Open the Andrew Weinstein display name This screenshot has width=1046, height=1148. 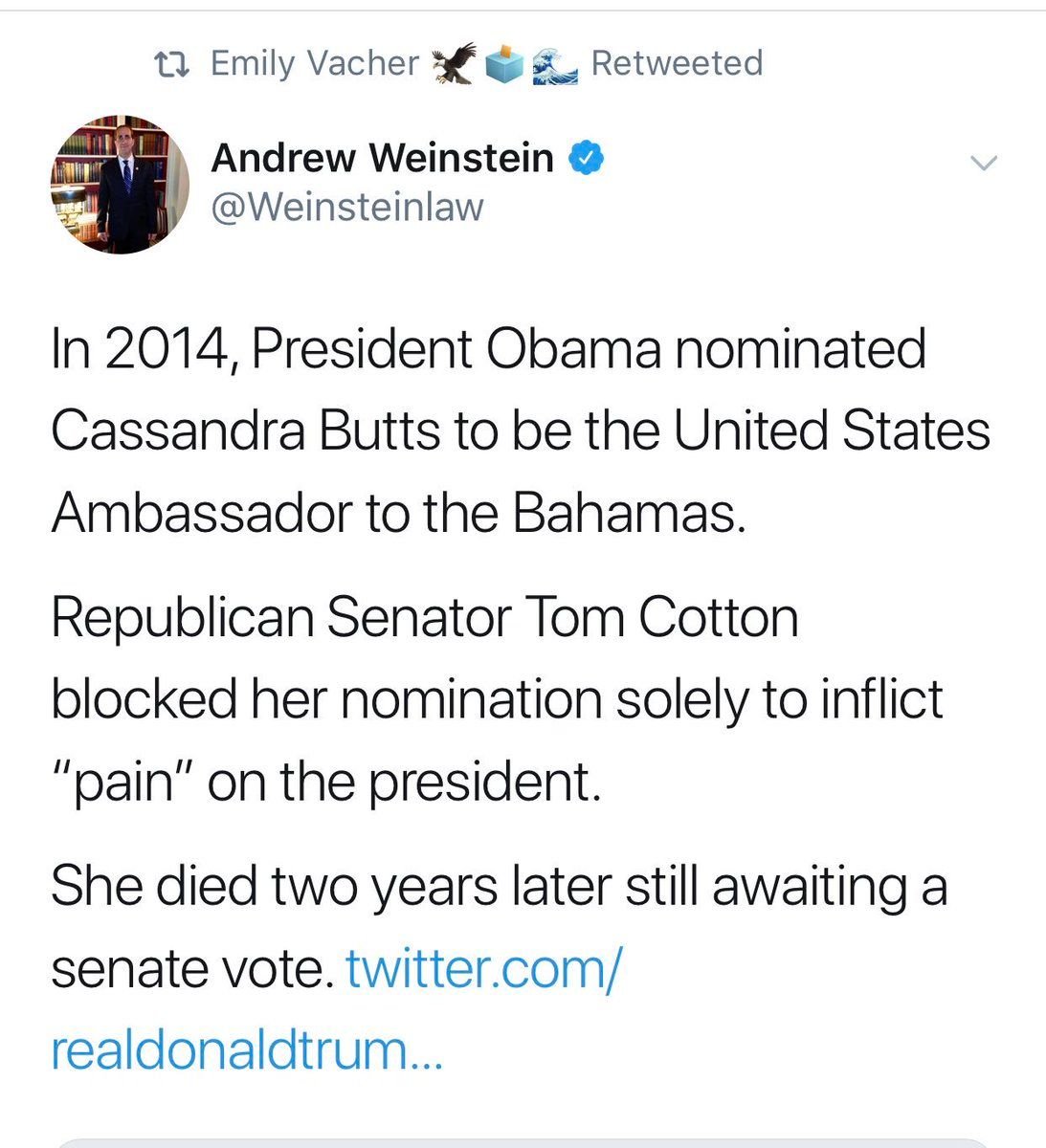tap(382, 158)
